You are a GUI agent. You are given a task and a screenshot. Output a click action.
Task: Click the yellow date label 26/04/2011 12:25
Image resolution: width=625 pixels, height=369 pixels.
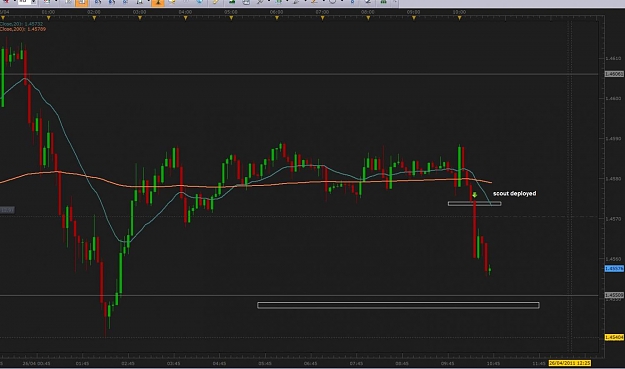coord(570,363)
